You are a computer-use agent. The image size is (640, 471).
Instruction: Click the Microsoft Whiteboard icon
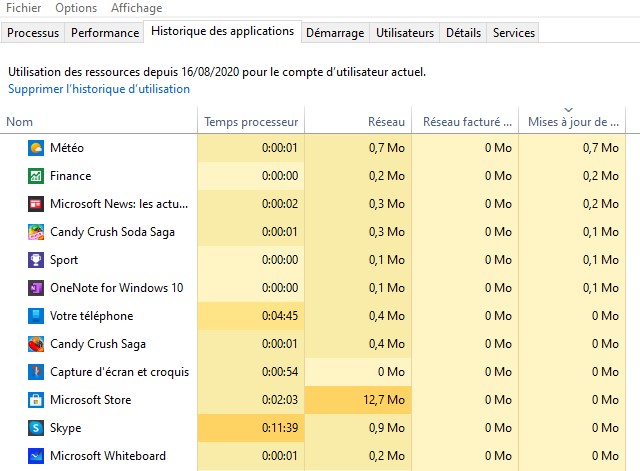(36, 456)
